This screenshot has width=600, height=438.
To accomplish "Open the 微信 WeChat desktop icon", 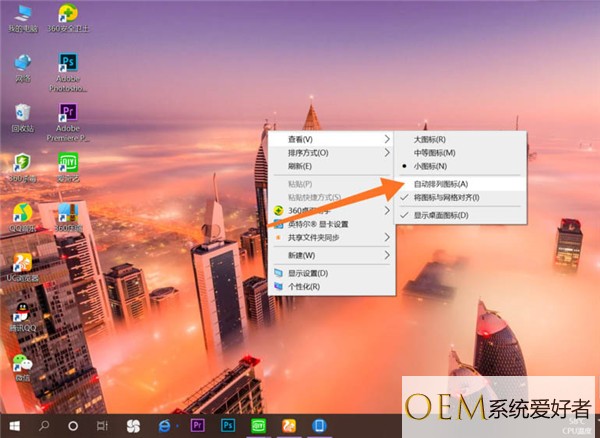I will pyautogui.click(x=22, y=367).
